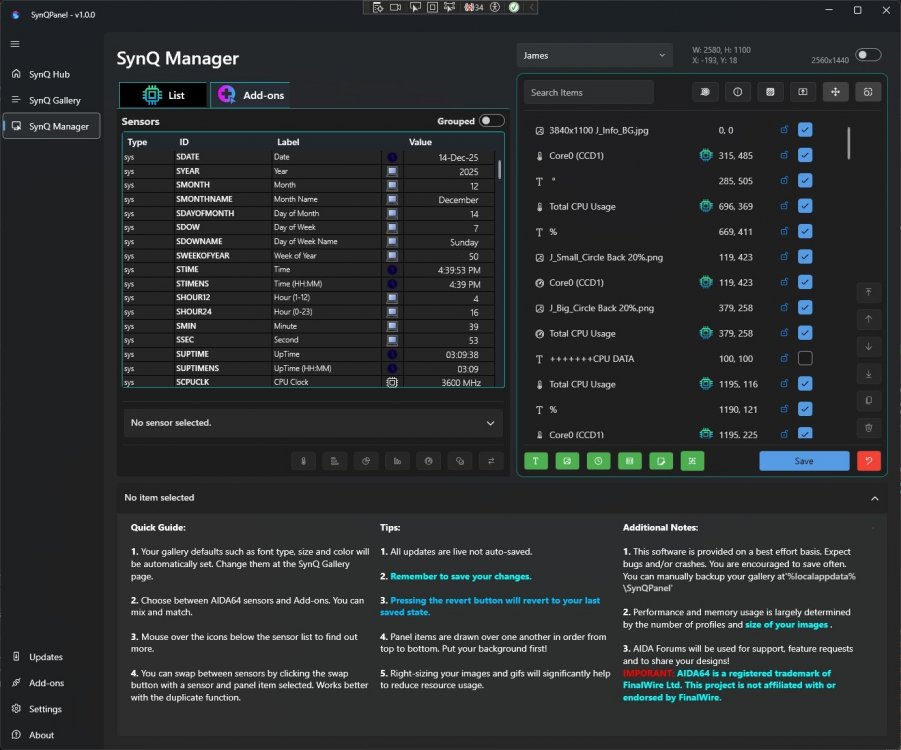Open SynQ Gallery from the sidebar
The width and height of the screenshot is (901, 750).
[x=54, y=100]
